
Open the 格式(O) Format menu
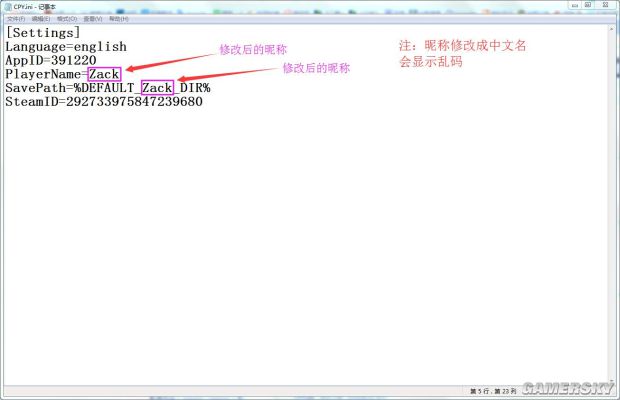pos(66,18)
